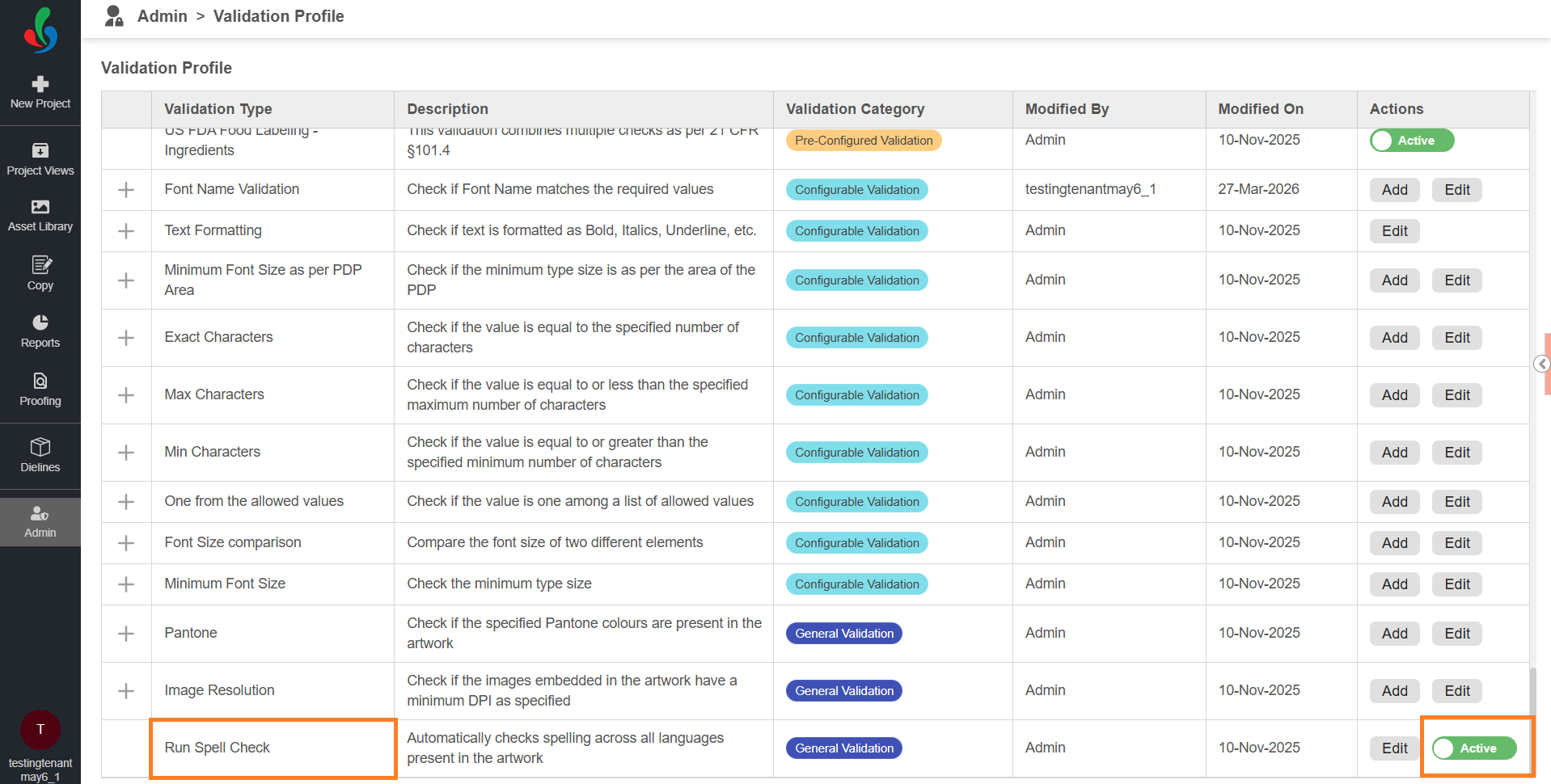Click Admin in the breadcrumb

[162, 16]
